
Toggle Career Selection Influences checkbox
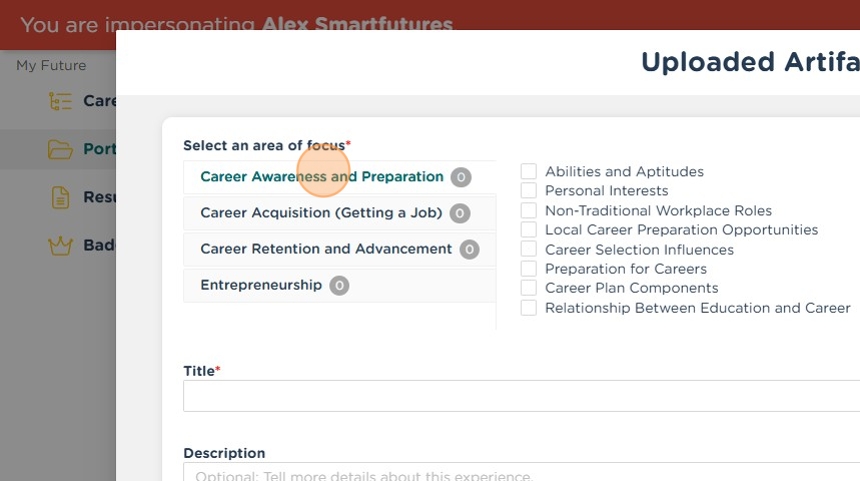pos(529,250)
